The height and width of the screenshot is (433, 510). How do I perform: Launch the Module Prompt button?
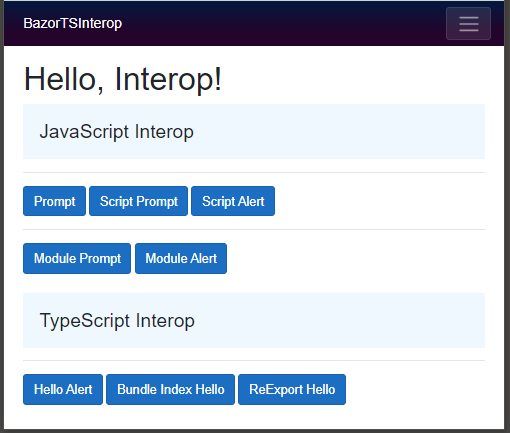point(77,258)
